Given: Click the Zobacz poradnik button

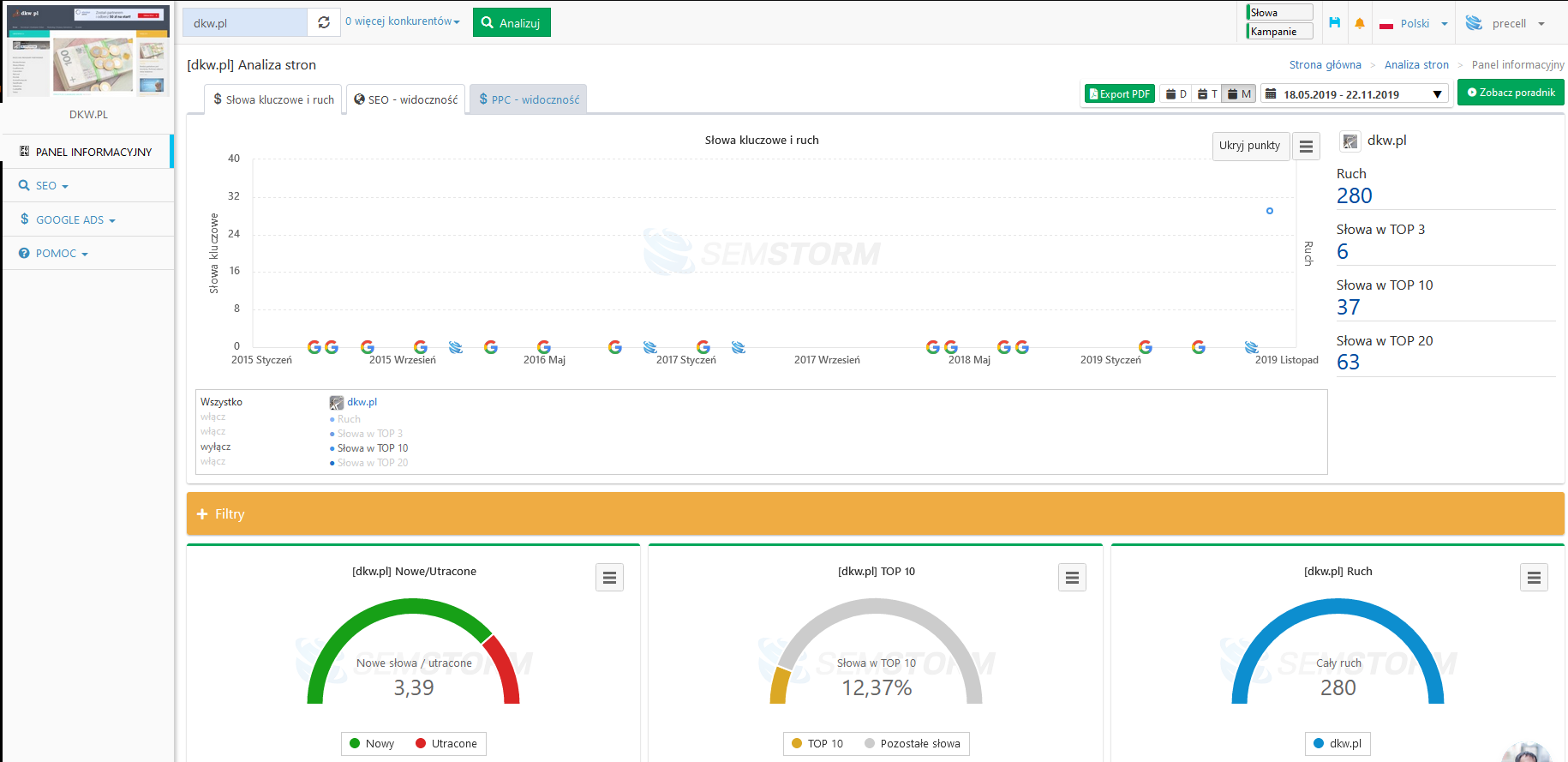Looking at the screenshot, I should point(1511,93).
